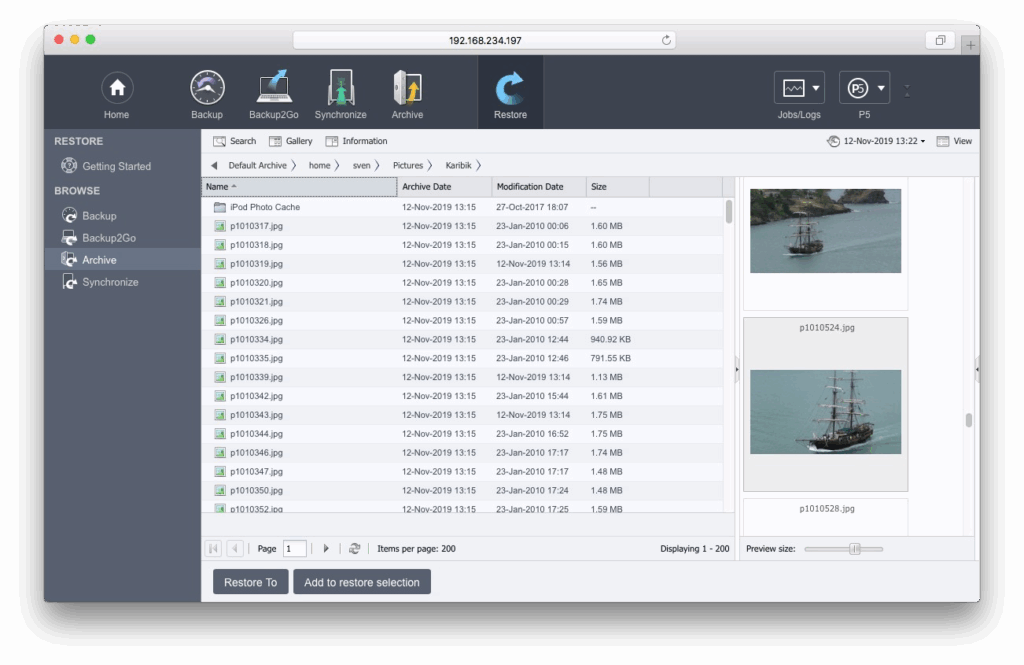The image size is (1024, 665).
Task: Sort the list by Name column header
Action: 299,187
